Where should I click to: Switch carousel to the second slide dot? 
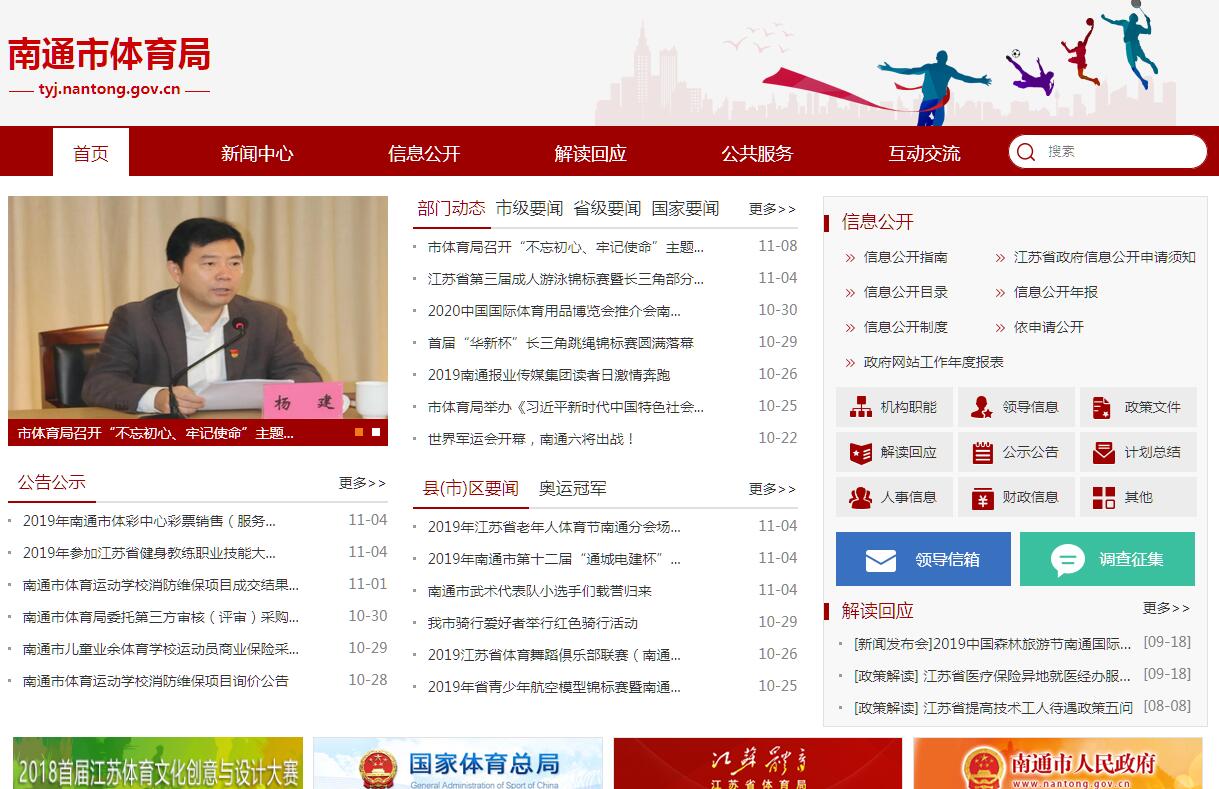pyautogui.click(x=376, y=432)
